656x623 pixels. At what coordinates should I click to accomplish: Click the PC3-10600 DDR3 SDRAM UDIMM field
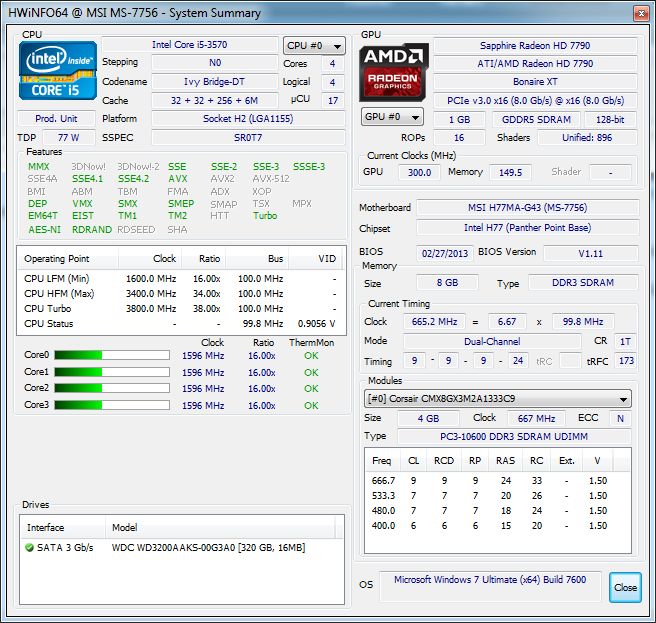[x=514, y=436]
